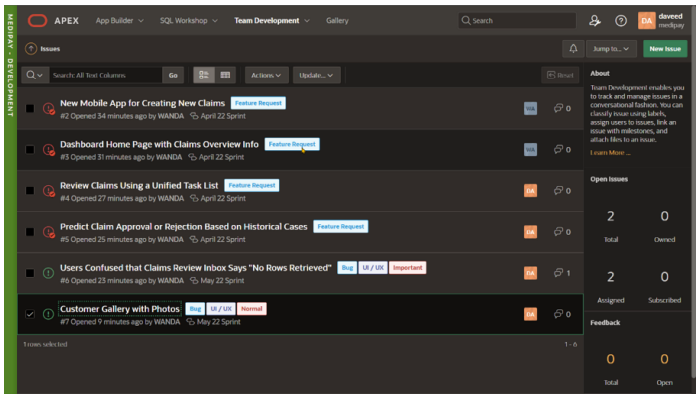Click the Open Issues Total count 2
This screenshot has width=699, height=403.
point(611,217)
